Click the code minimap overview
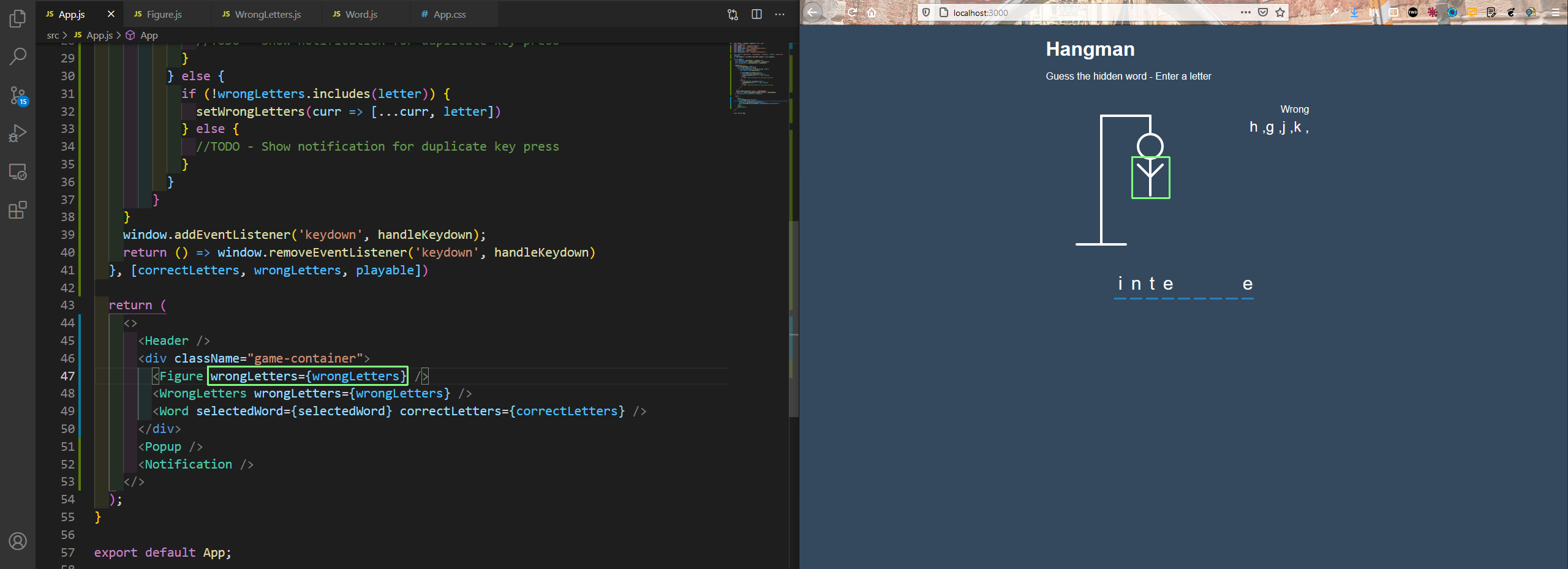Viewport: 1568px width, 569px height. (x=759, y=77)
